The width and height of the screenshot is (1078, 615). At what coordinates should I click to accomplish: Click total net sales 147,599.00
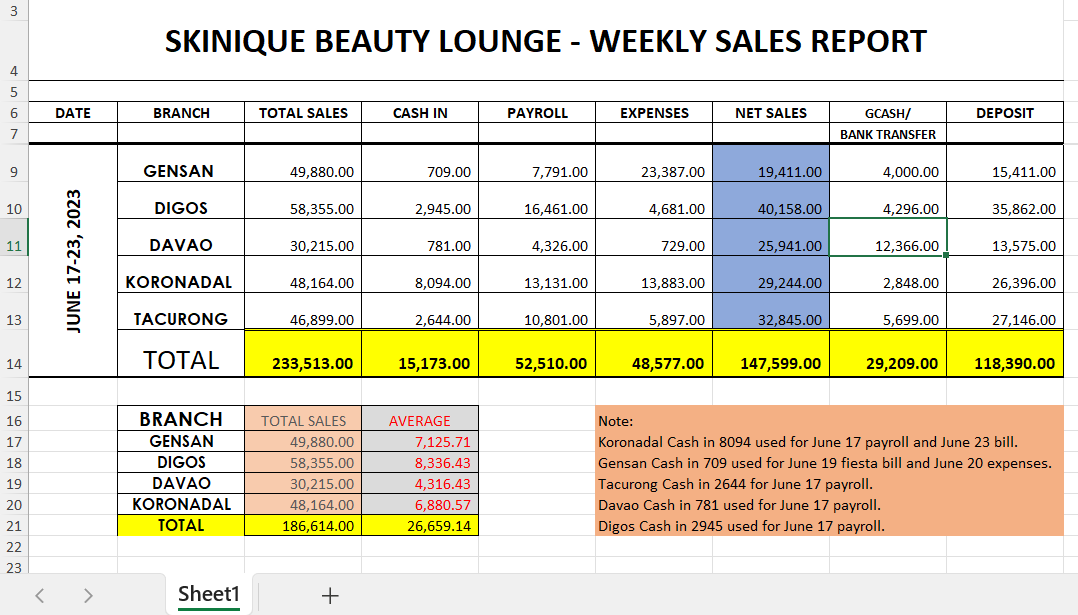point(771,354)
